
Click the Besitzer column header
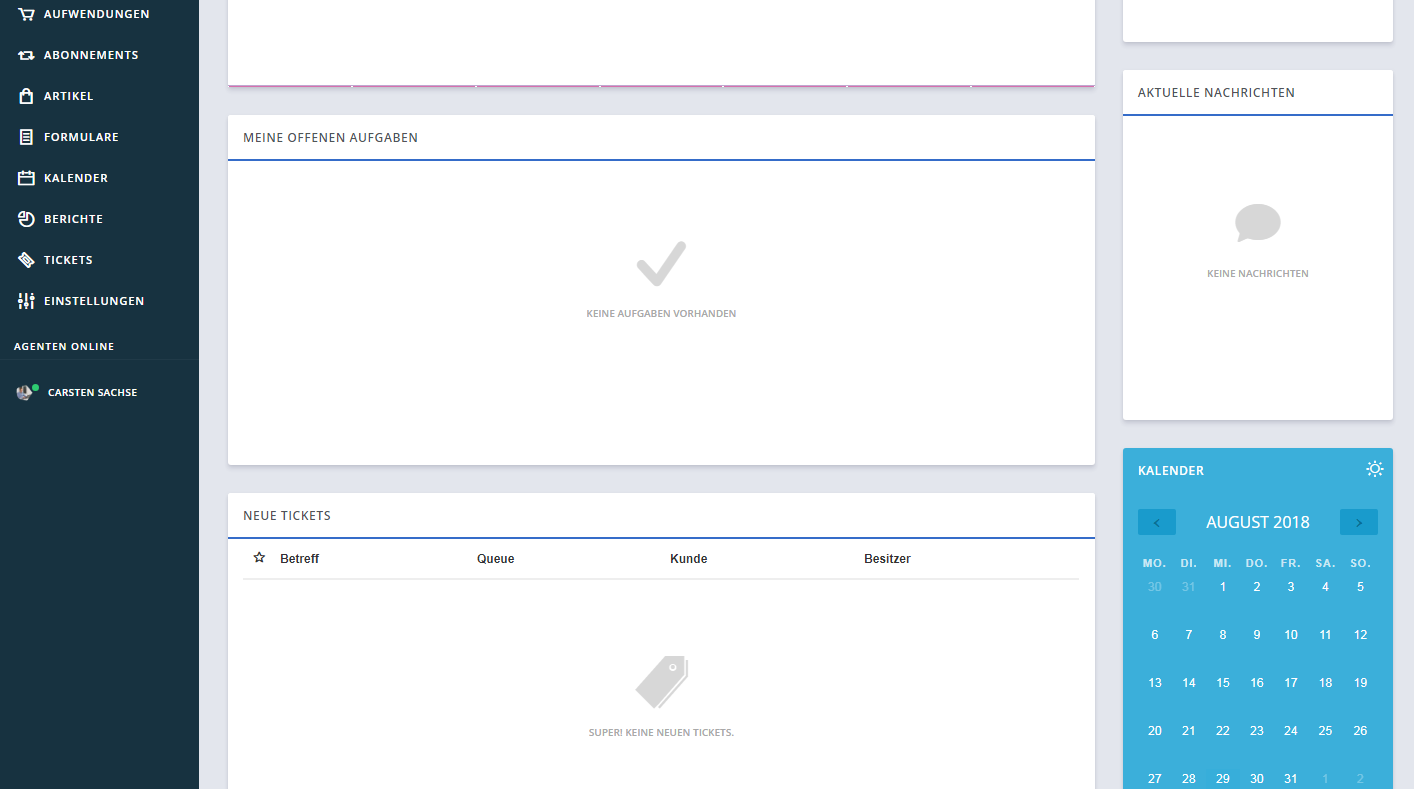pyautogui.click(x=887, y=559)
